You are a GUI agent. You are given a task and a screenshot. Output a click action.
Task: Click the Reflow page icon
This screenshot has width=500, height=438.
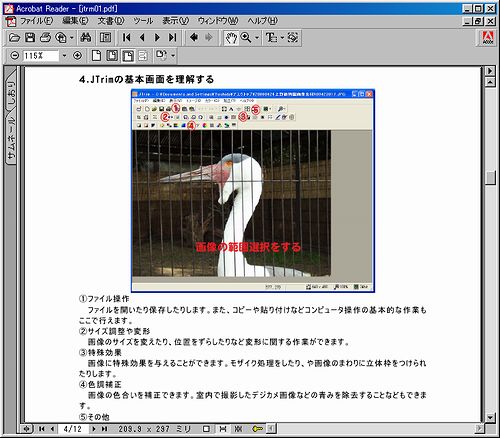[143, 55]
